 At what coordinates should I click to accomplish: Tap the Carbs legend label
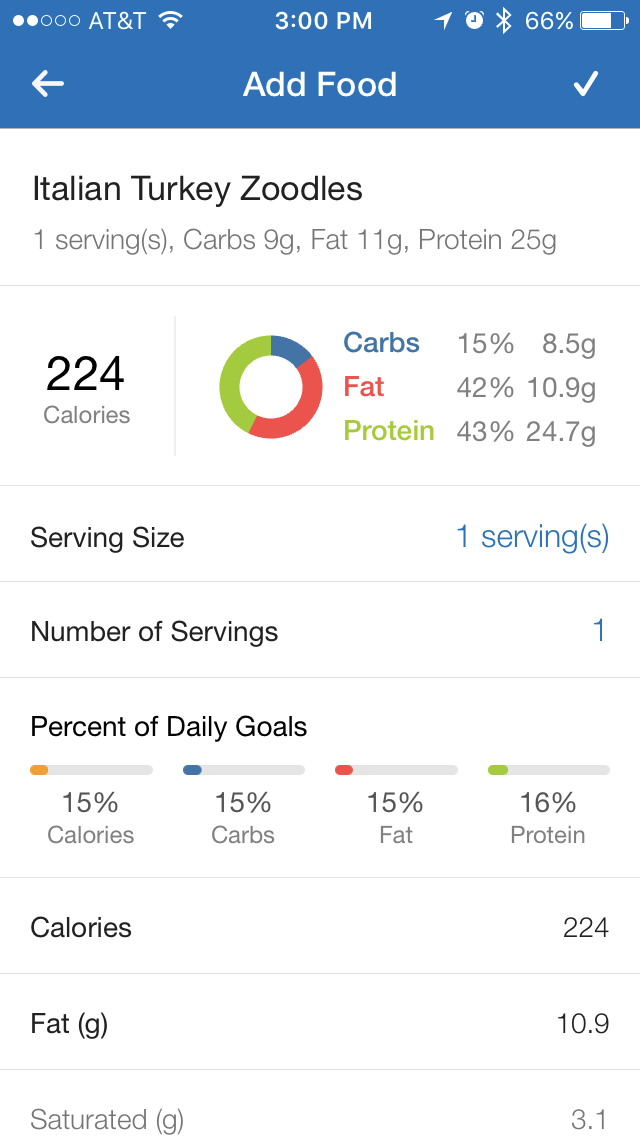pyautogui.click(x=381, y=343)
